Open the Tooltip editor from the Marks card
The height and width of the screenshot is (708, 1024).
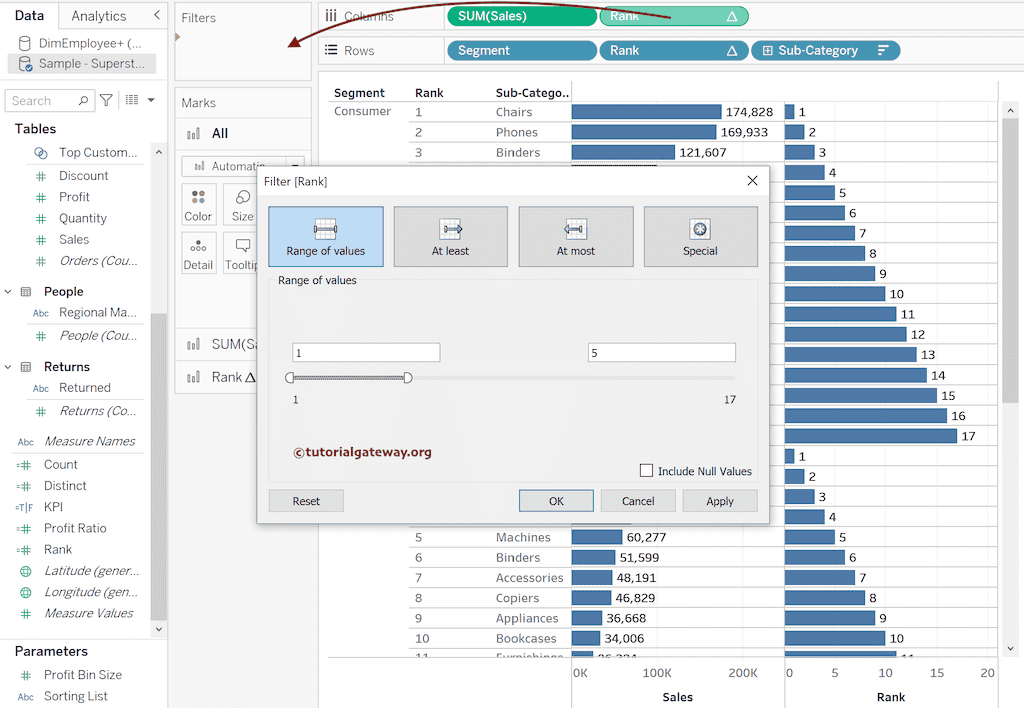[x=242, y=252]
